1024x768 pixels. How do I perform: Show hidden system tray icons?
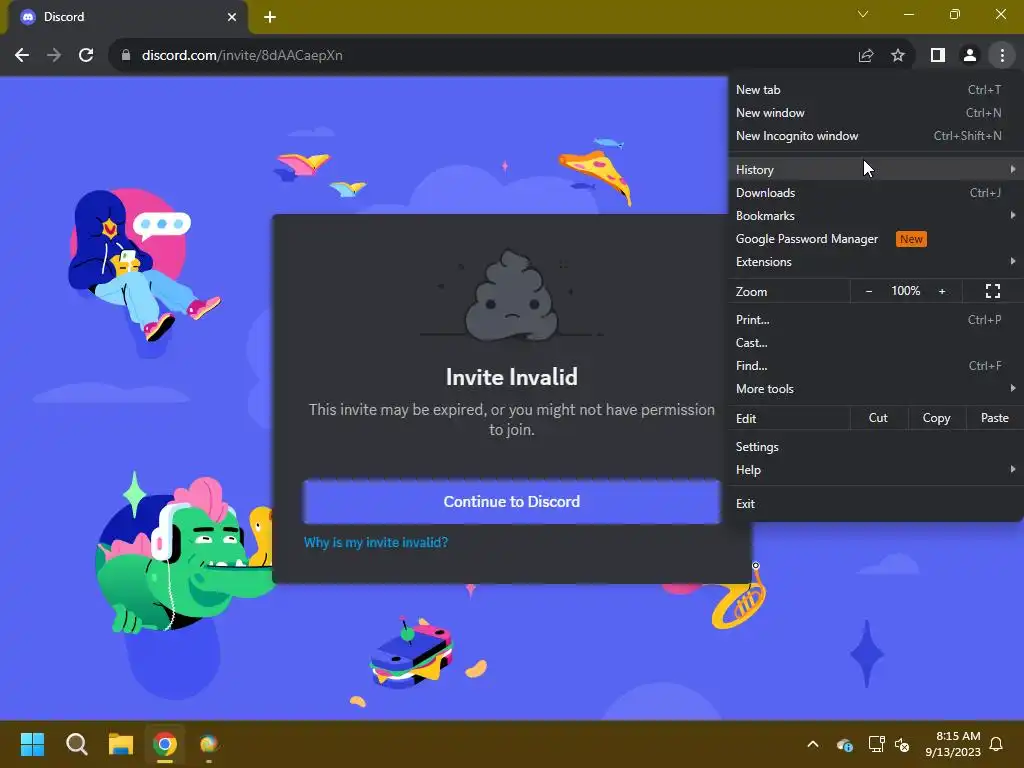813,744
